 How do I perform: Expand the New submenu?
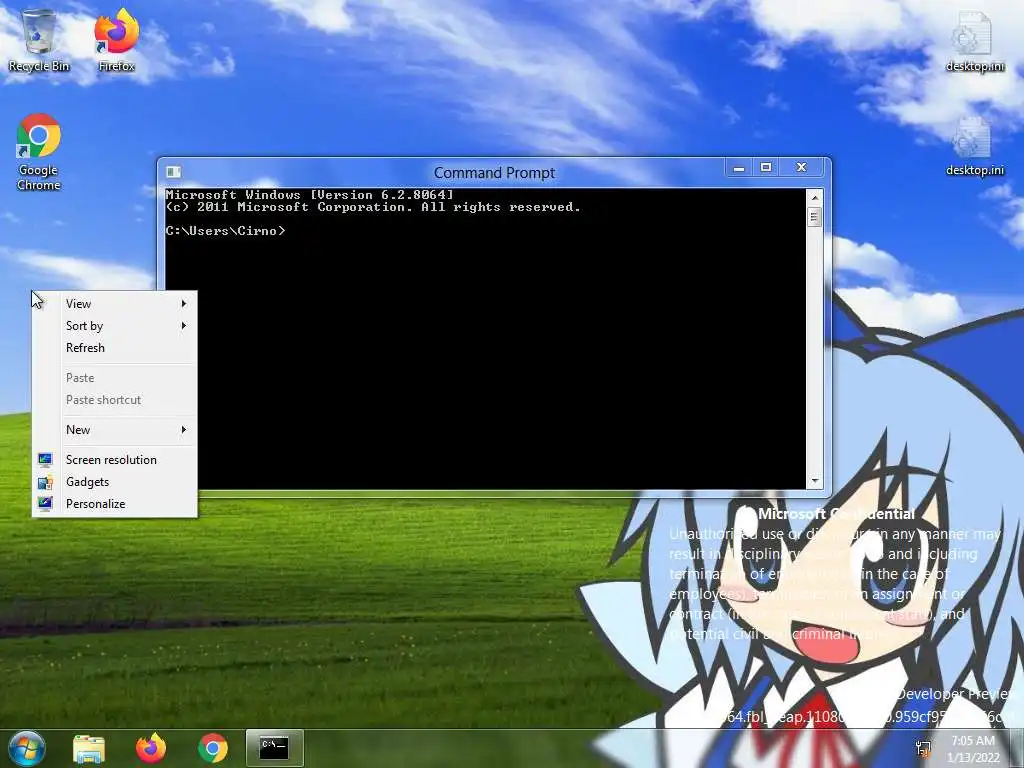115,430
